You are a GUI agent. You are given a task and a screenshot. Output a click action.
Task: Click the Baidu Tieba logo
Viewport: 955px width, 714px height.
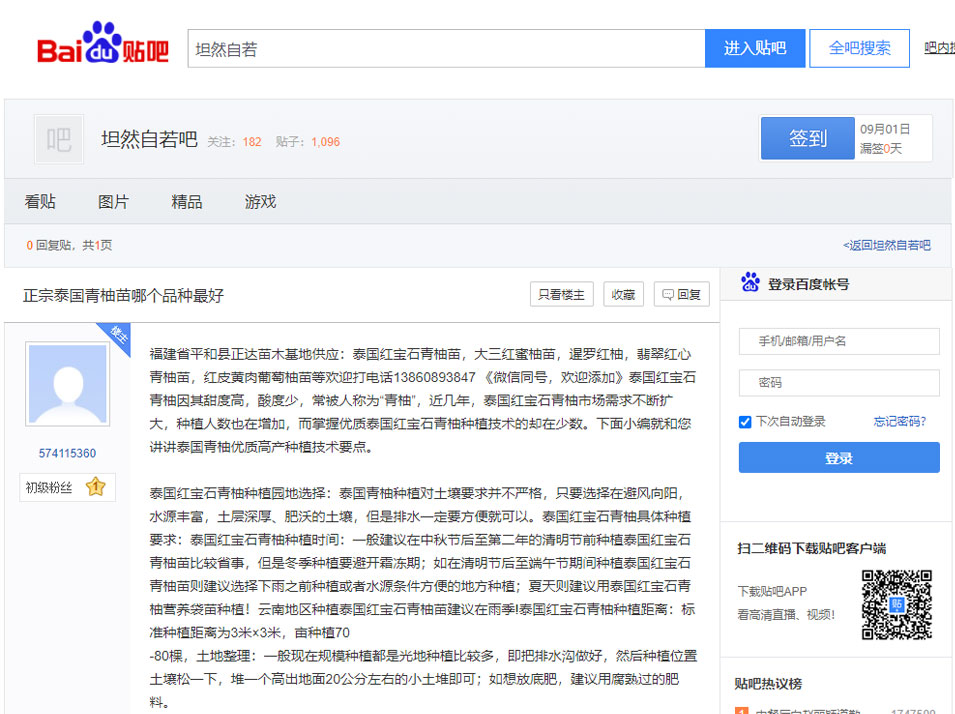[x=103, y=43]
